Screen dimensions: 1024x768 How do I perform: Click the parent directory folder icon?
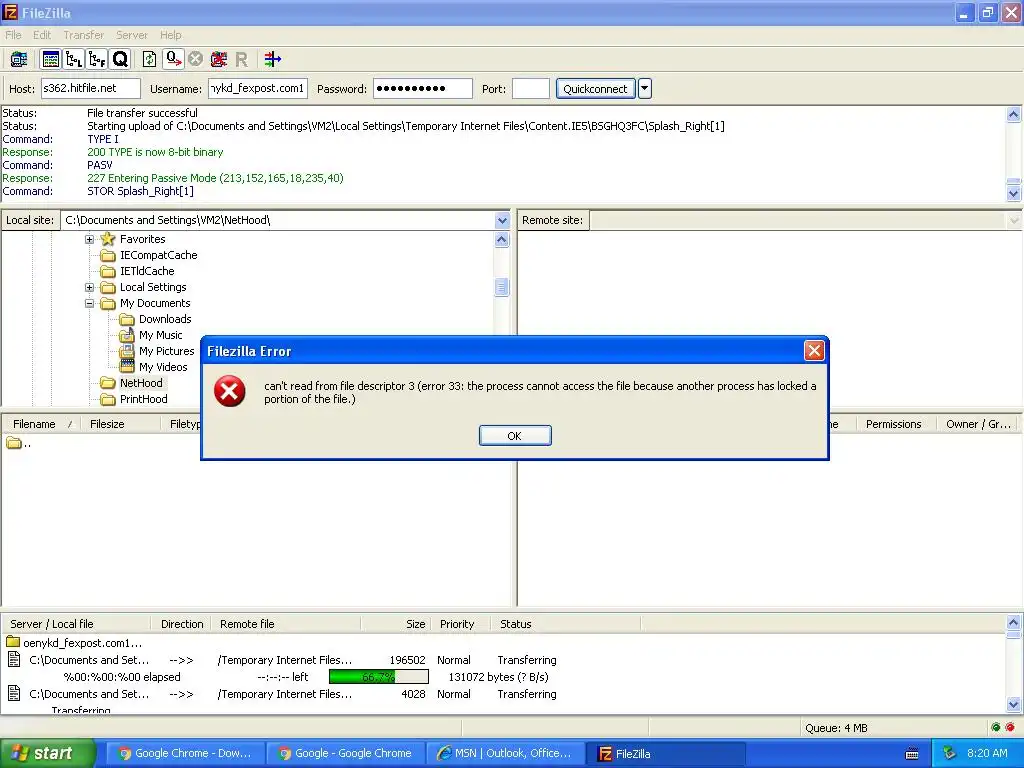pyautogui.click(x=14, y=443)
